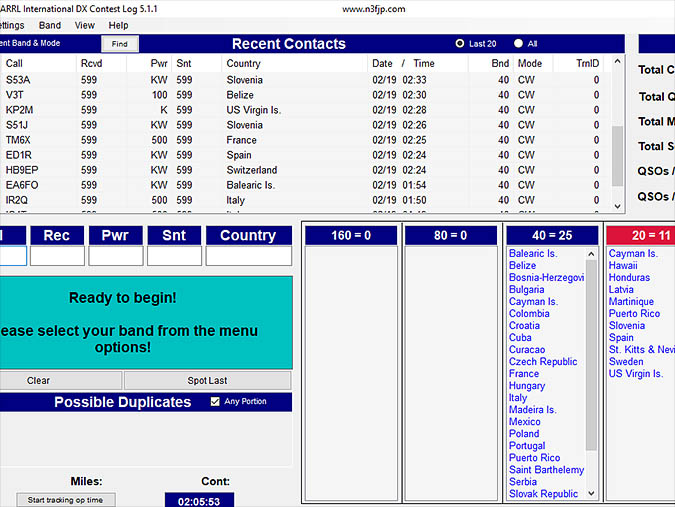Click the 80 = 0 band header
Screen dimensions: 675x507
(450, 235)
